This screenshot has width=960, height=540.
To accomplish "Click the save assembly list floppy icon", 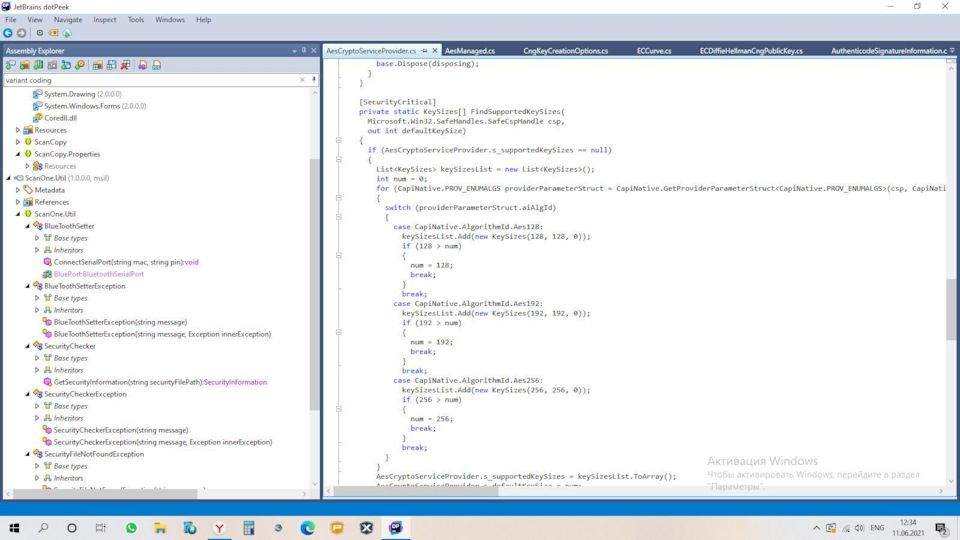I will [111, 65].
